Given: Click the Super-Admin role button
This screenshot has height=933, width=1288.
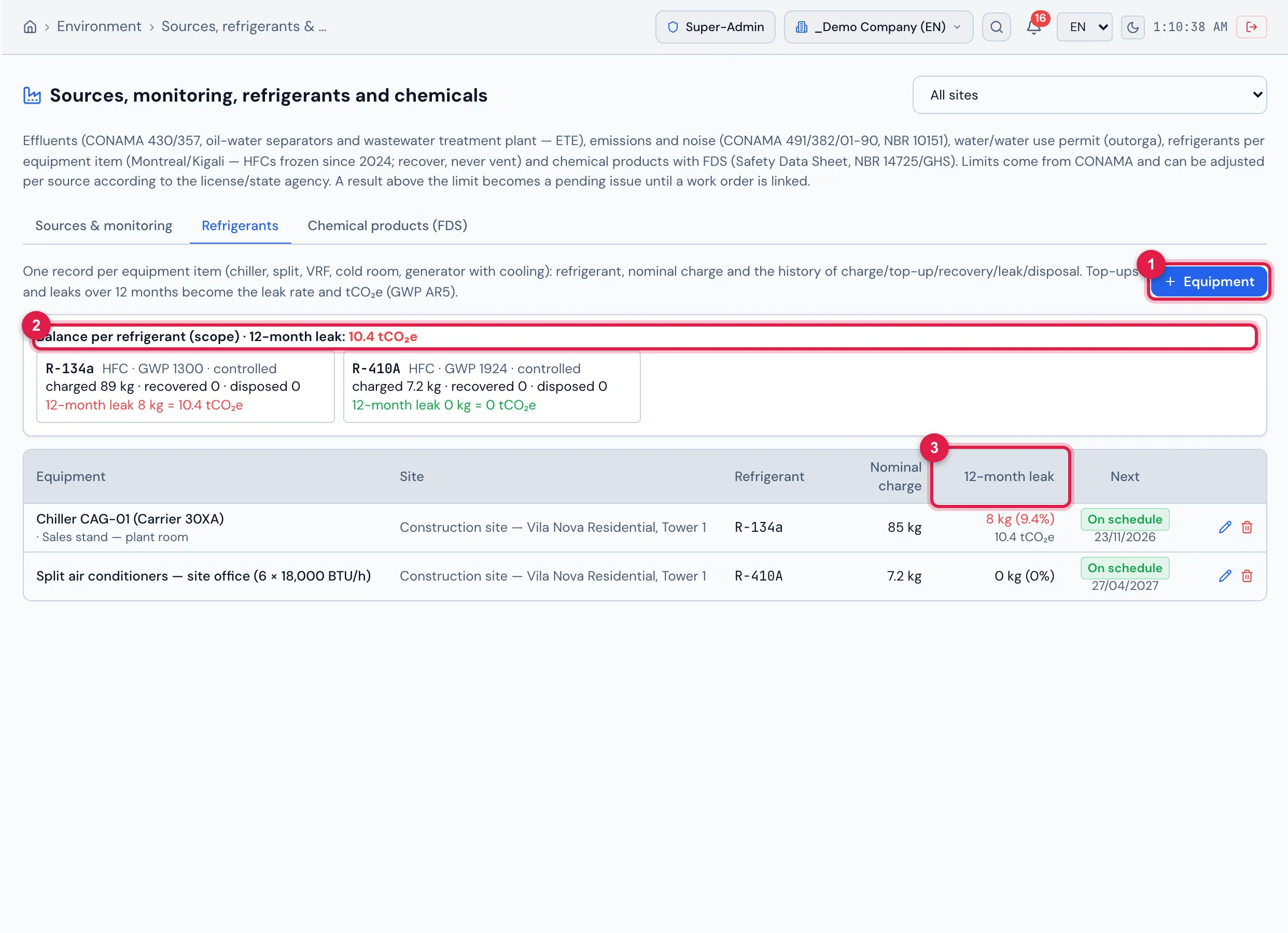Looking at the screenshot, I should (715, 26).
